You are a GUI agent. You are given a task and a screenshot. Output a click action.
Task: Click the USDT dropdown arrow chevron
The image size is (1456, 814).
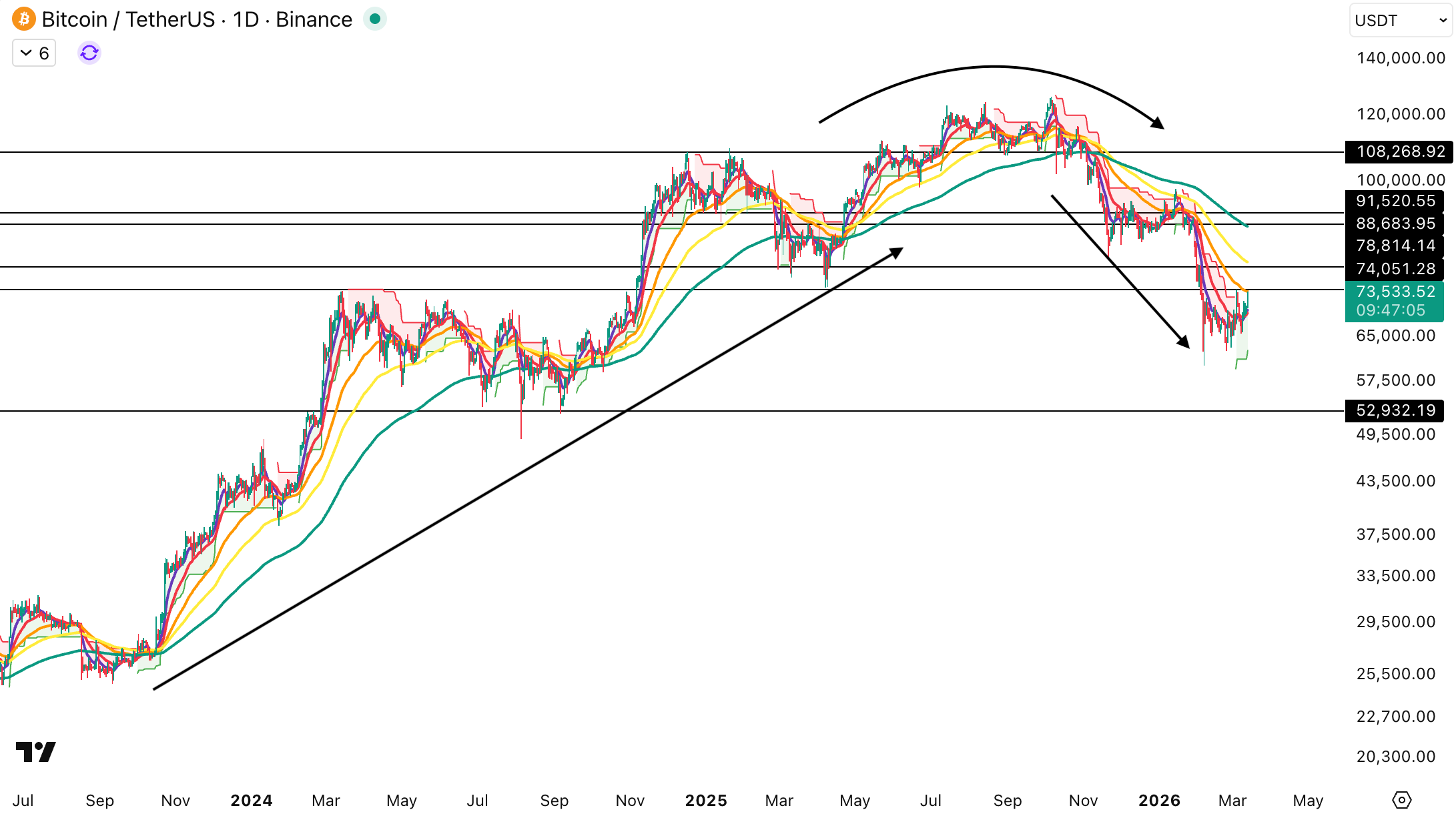[x=1443, y=20]
